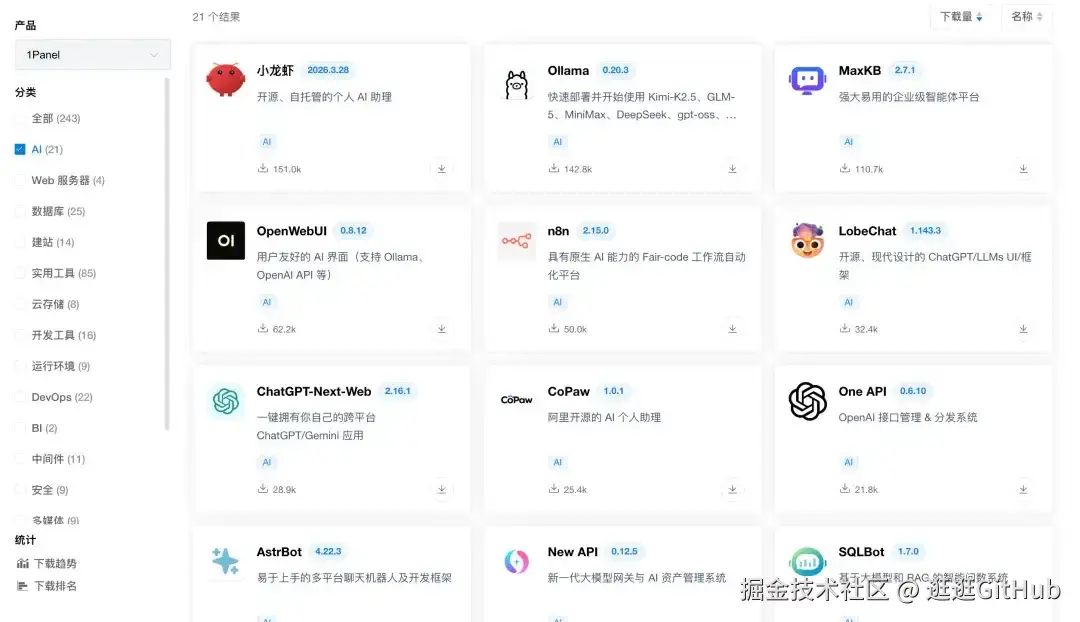Viewport: 1080px width, 622px height.
Task: Click the n8n workflow logo icon
Action: [x=517, y=240]
